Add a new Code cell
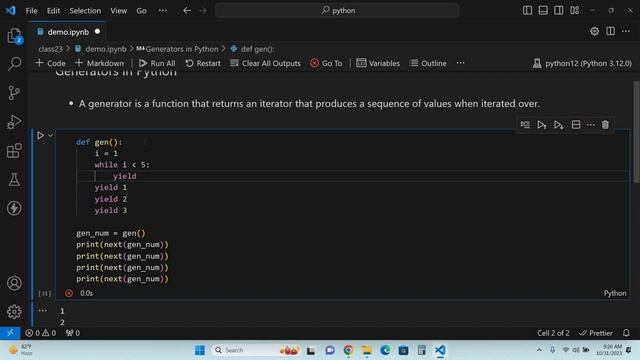This screenshot has width=640, height=360. [x=51, y=63]
